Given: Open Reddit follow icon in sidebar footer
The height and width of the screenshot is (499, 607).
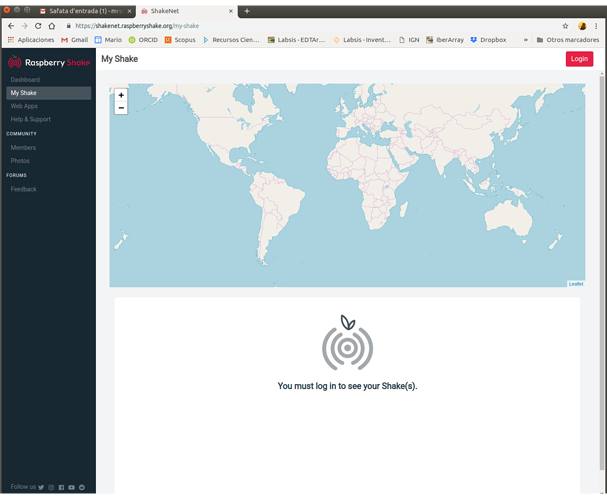Looking at the screenshot, I should [x=82, y=487].
